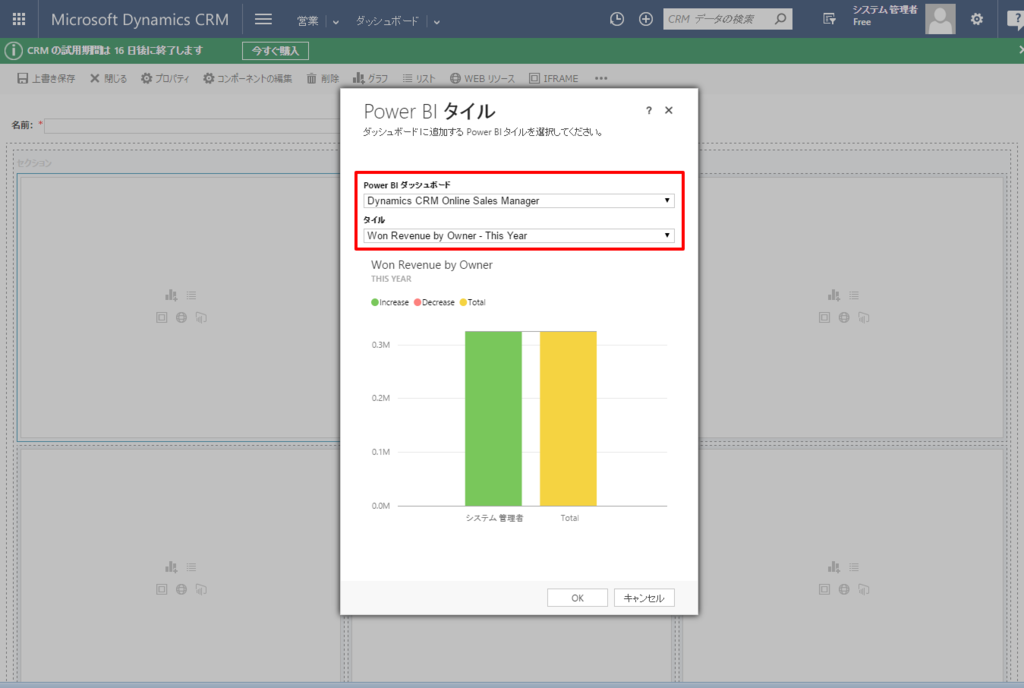Open more commands ellipsis in toolbar

tap(601, 78)
